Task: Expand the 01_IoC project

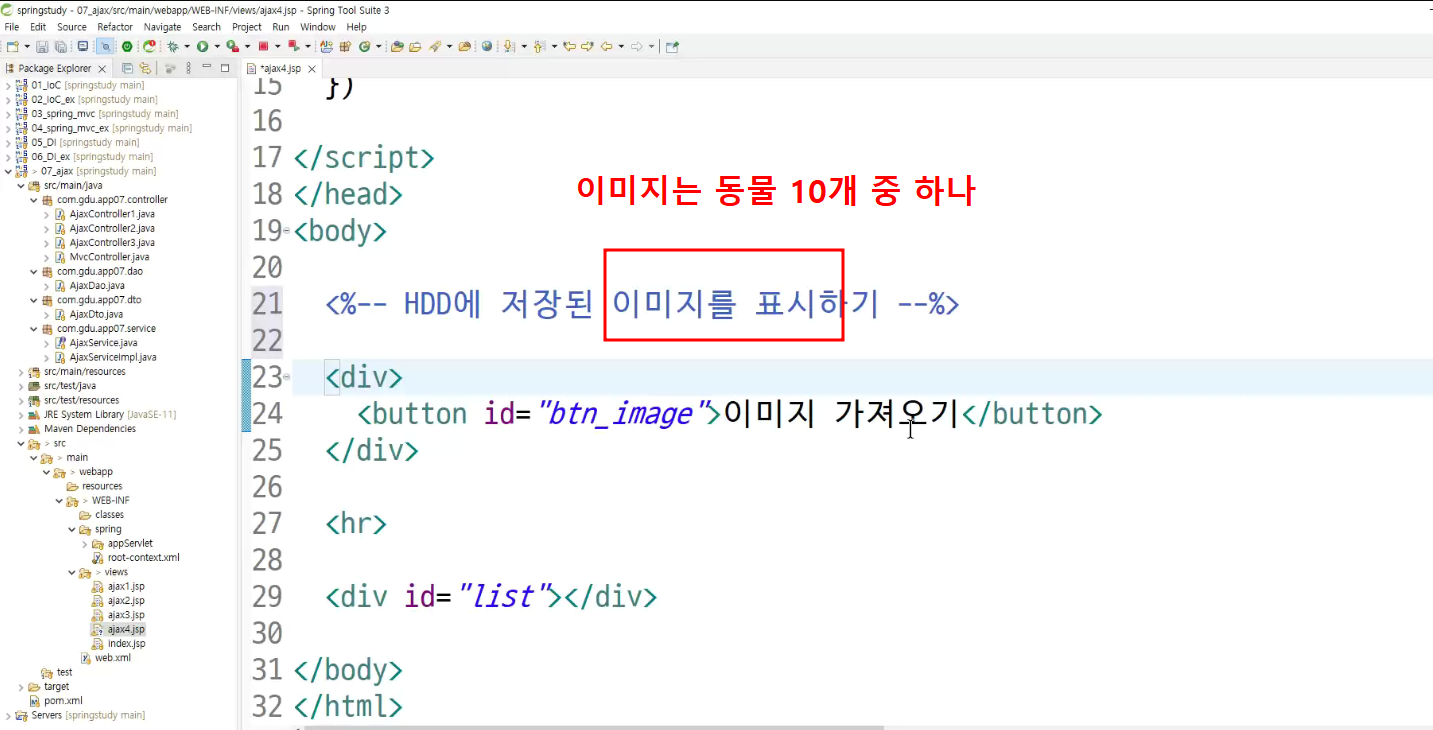Action: [8, 85]
